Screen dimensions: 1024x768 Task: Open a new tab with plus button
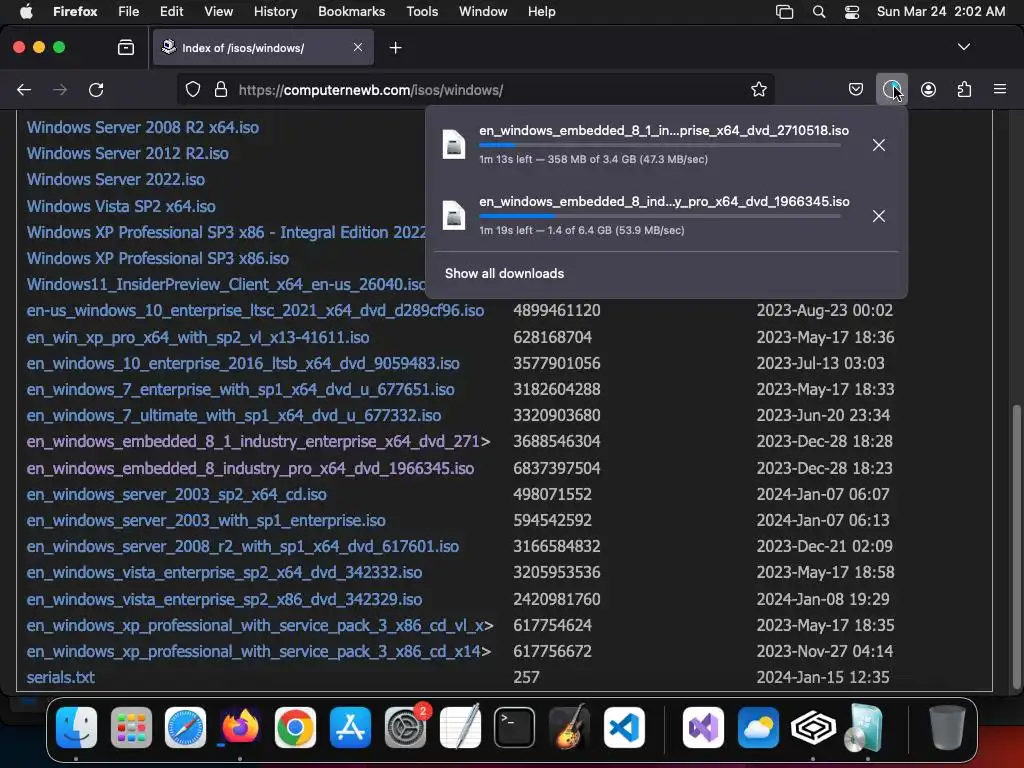(x=395, y=48)
